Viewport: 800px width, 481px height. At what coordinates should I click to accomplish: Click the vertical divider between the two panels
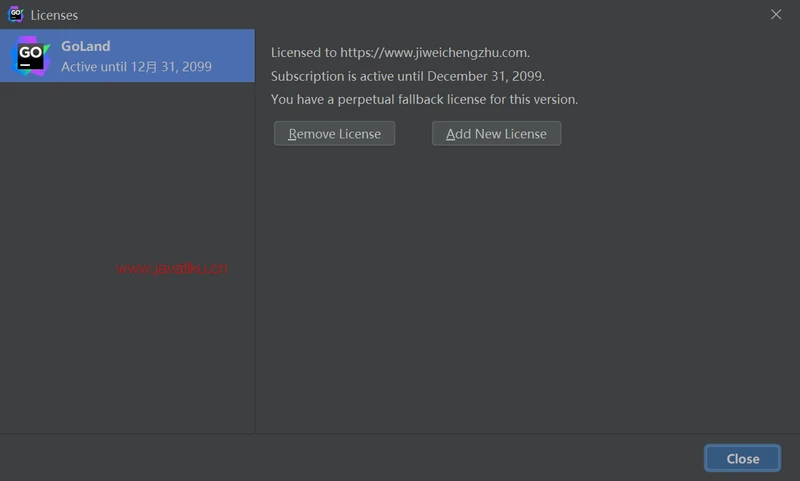point(255,250)
